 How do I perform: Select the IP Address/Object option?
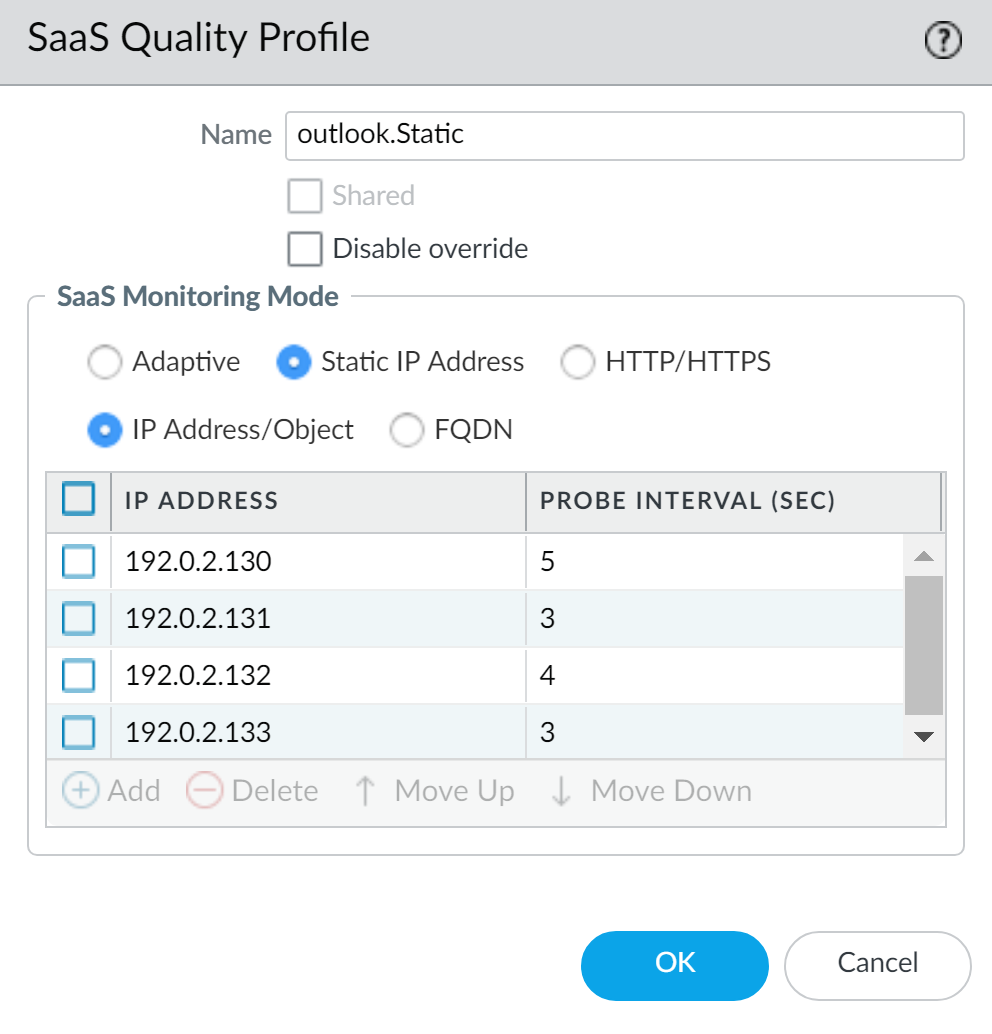tap(105, 430)
